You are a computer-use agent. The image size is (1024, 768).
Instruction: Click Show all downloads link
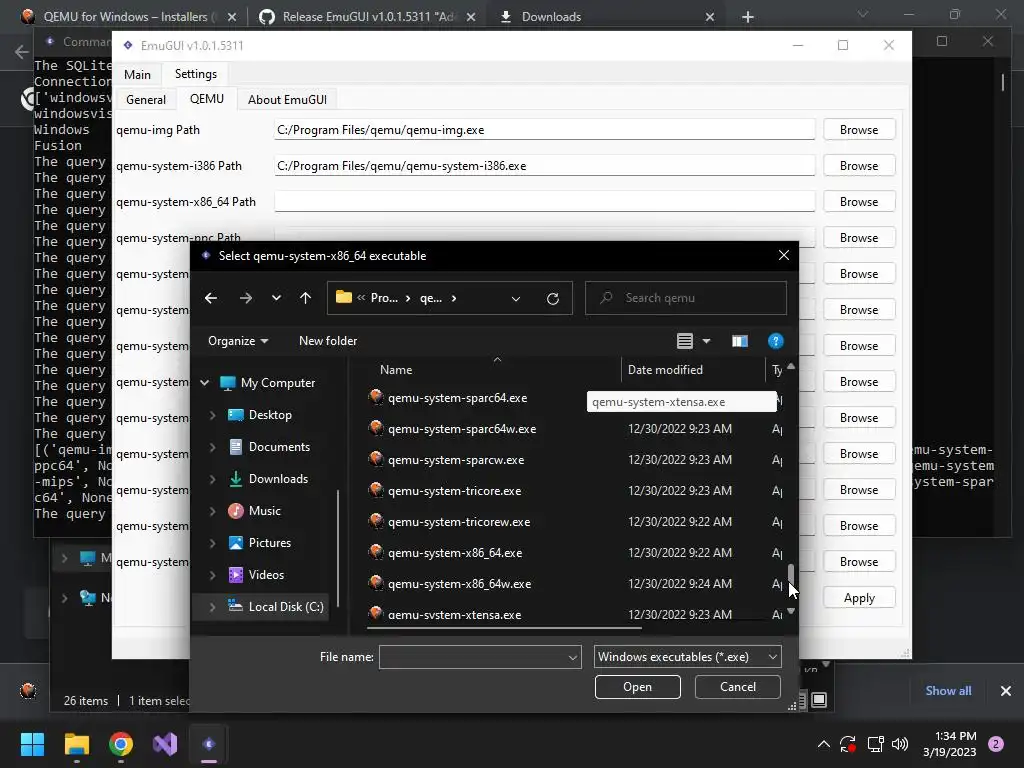(948, 691)
